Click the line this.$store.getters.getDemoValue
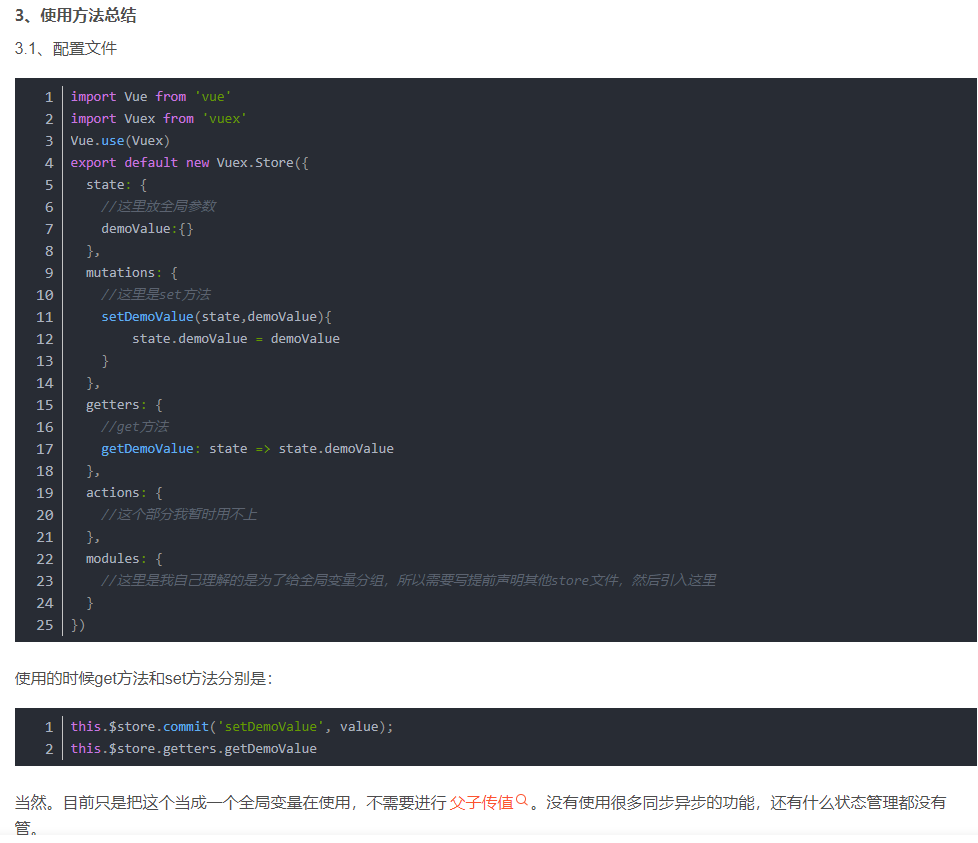Viewport: 978px width, 843px height. coord(193,748)
